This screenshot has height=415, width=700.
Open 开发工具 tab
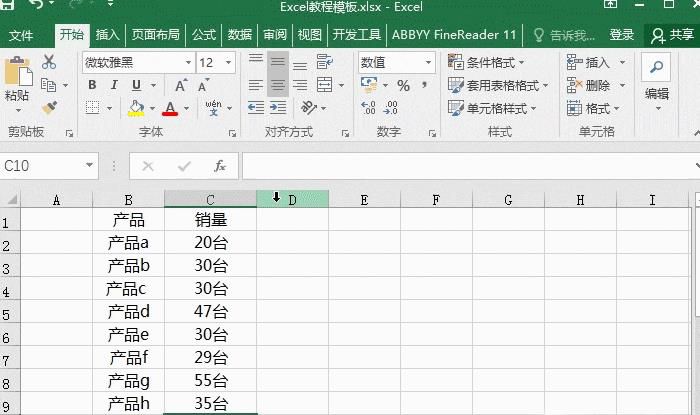(x=357, y=35)
